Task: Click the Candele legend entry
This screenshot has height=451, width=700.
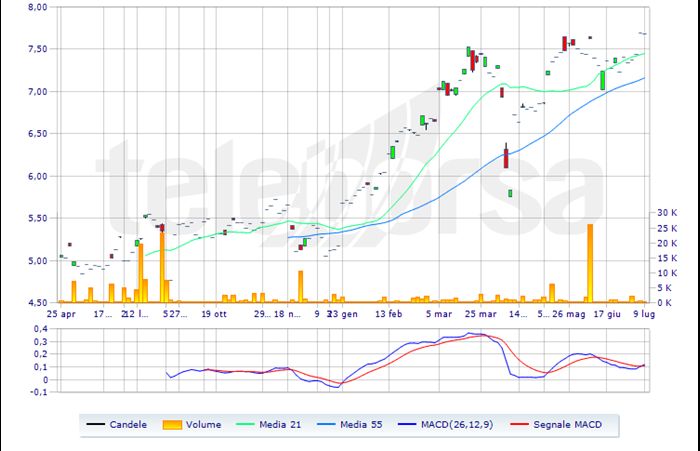Action: pos(117,425)
